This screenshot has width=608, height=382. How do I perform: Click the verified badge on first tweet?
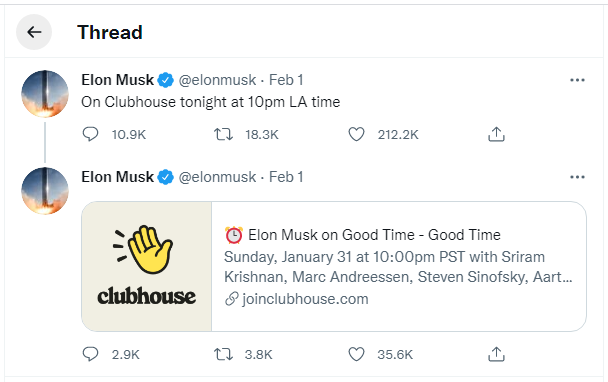[166, 80]
